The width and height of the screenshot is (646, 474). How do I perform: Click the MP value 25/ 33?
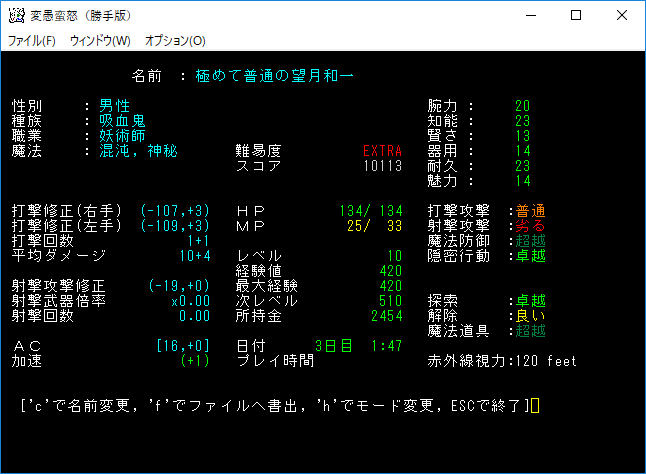(x=377, y=226)
